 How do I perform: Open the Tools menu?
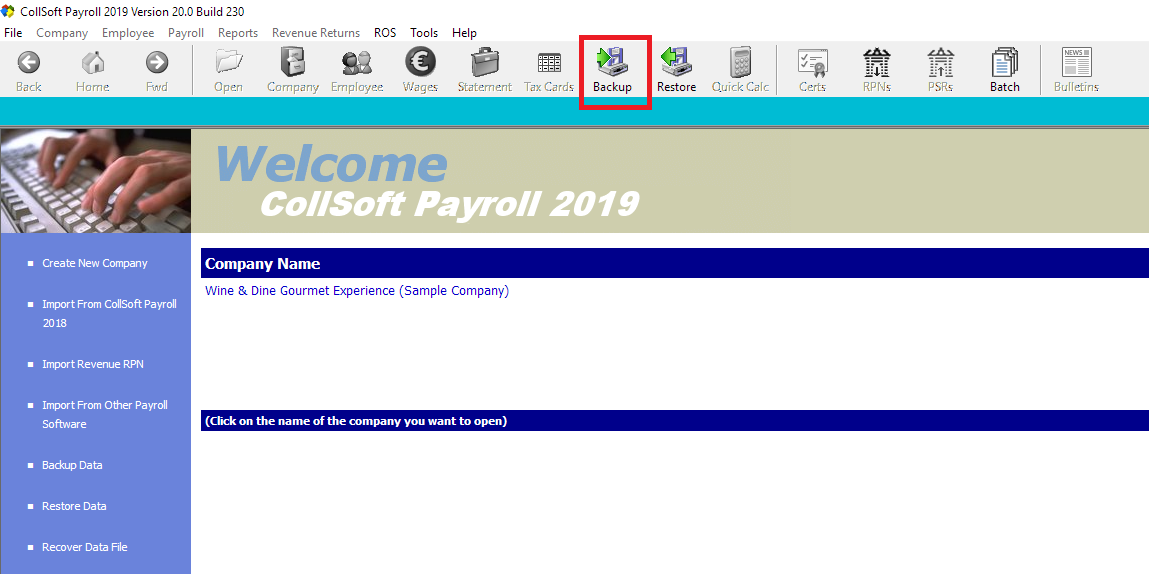click(x=424, y=33)
